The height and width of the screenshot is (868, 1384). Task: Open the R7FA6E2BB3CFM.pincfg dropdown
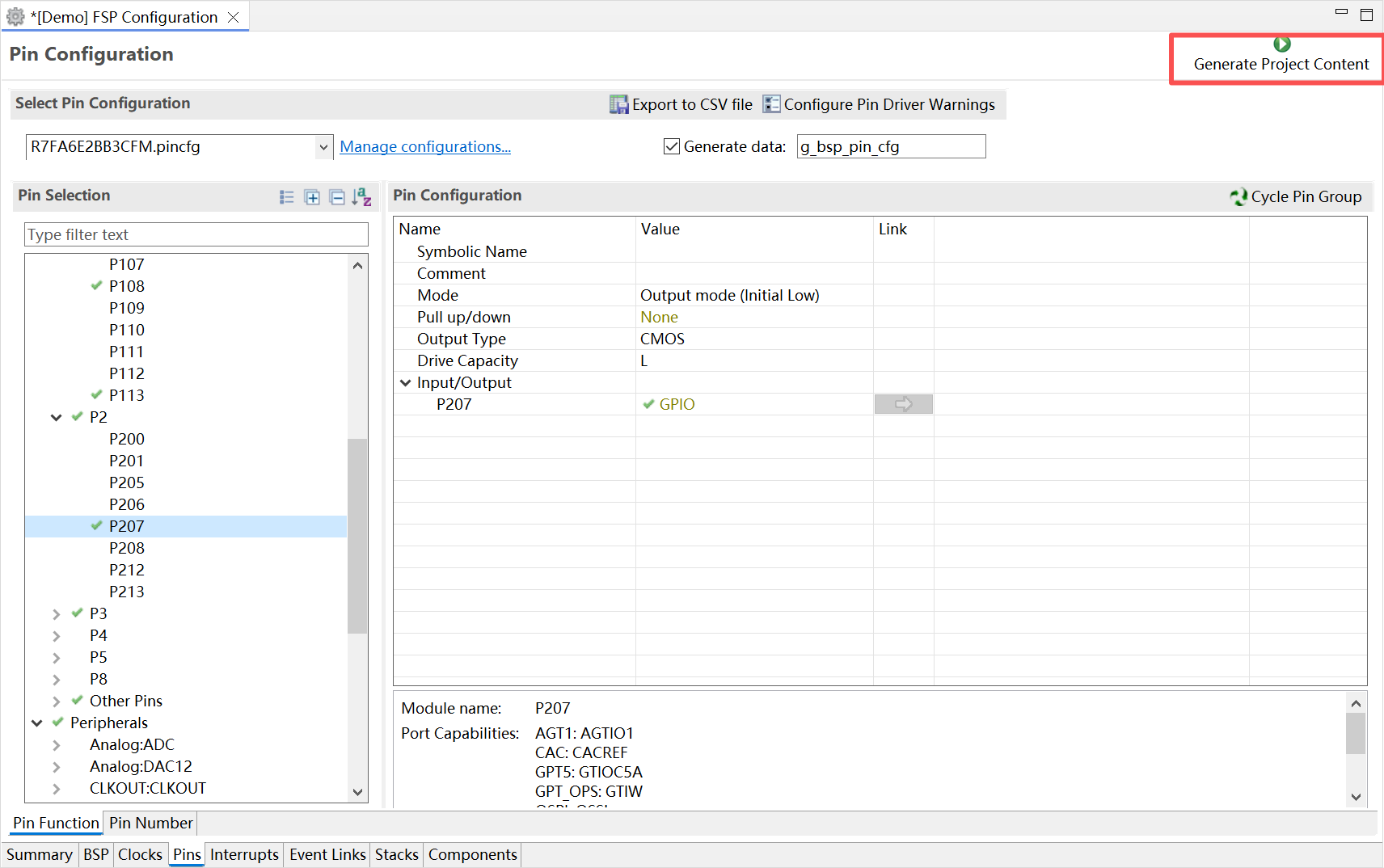point(323,147)
